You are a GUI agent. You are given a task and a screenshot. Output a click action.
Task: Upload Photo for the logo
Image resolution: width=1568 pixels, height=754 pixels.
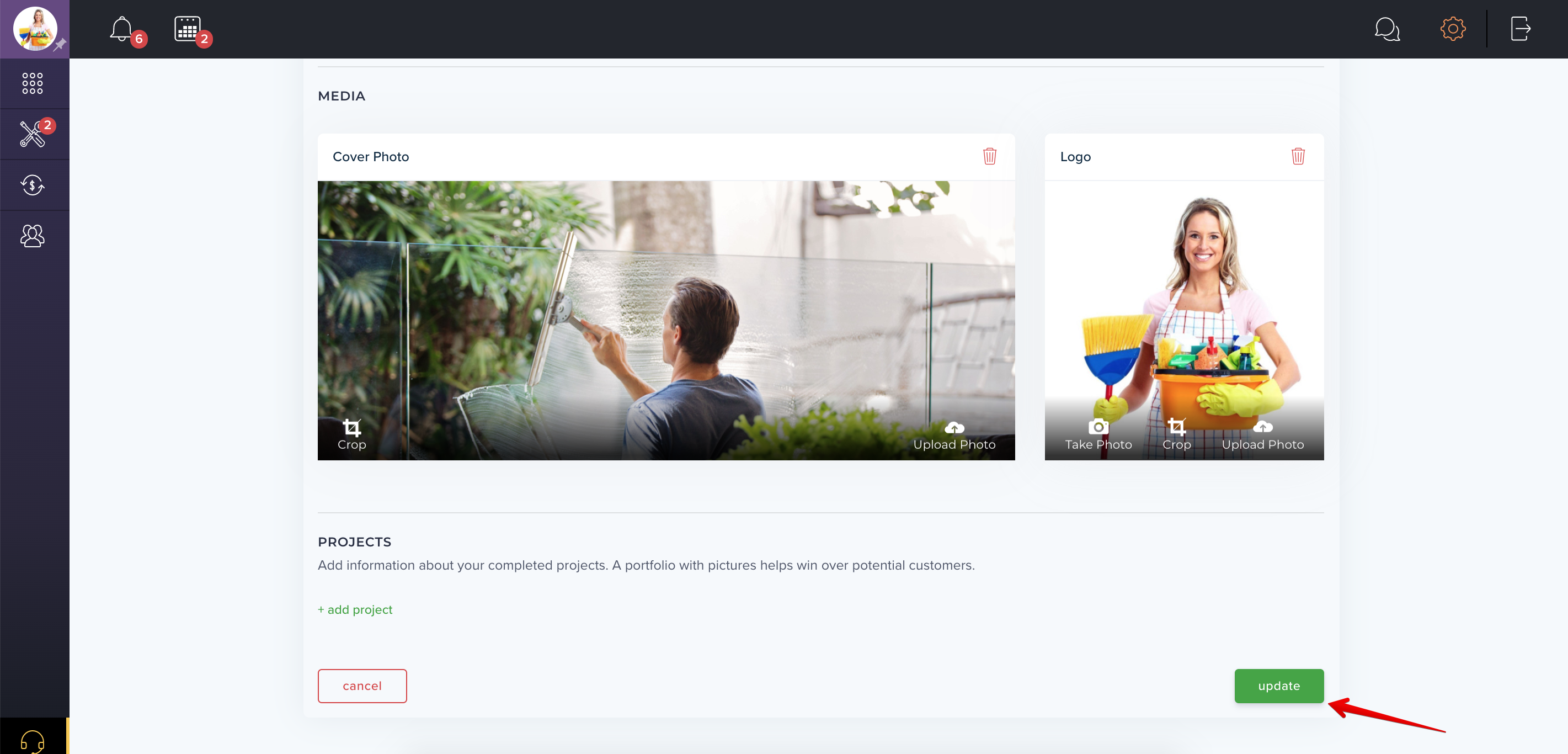(1263, 435)
